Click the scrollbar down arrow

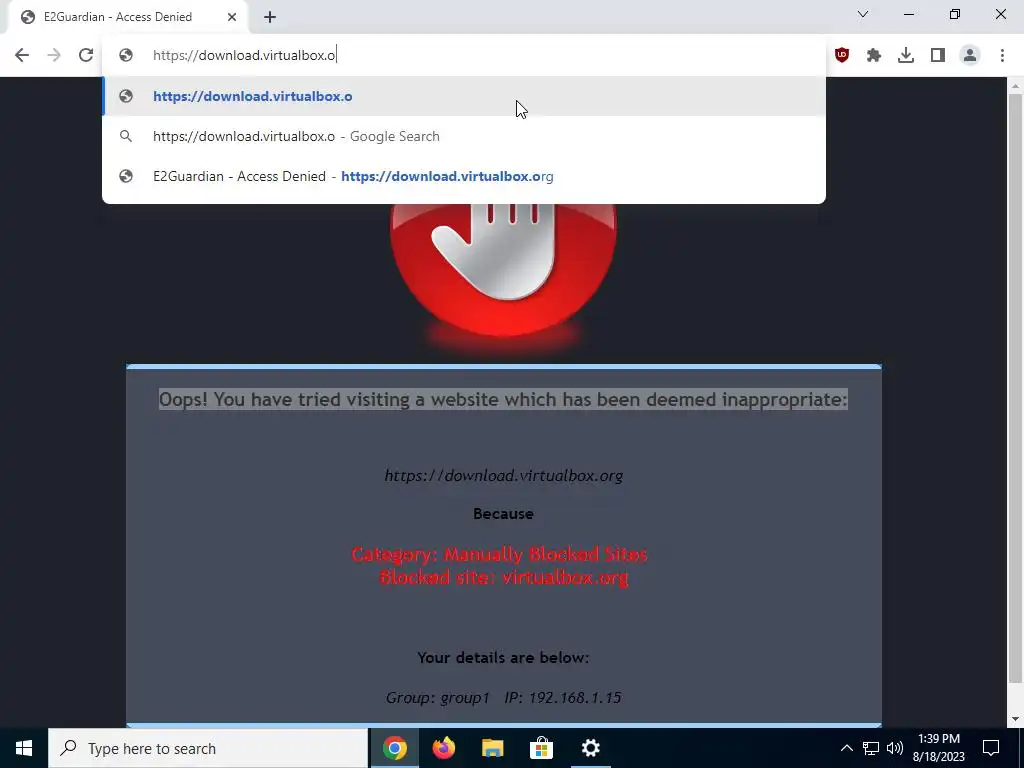(x=1015, y=719)
